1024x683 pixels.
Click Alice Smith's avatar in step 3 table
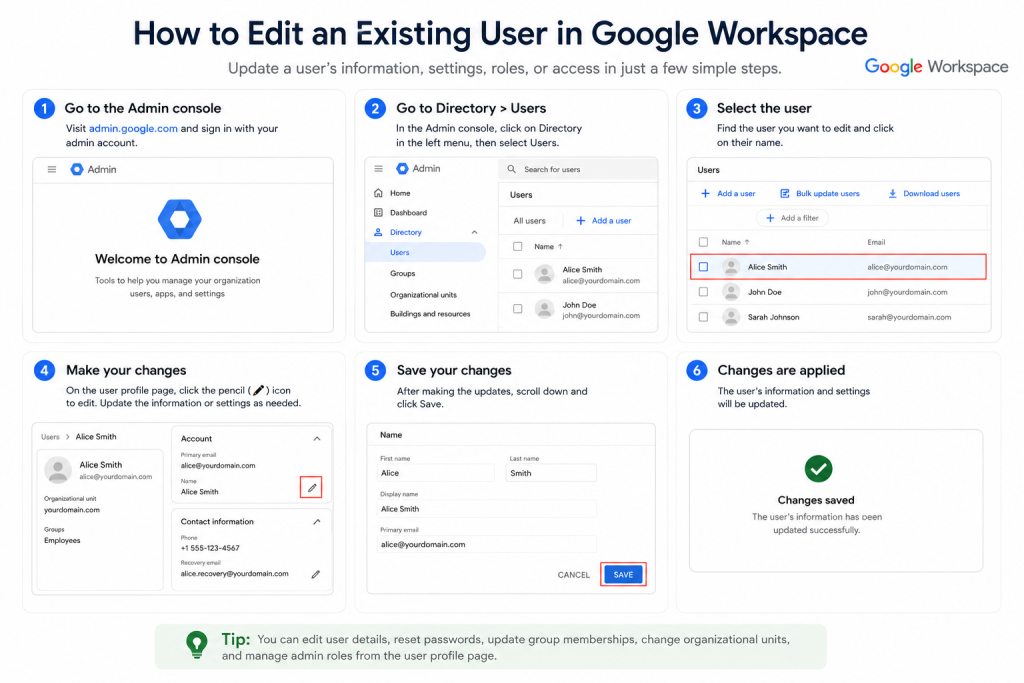(731, 267)
